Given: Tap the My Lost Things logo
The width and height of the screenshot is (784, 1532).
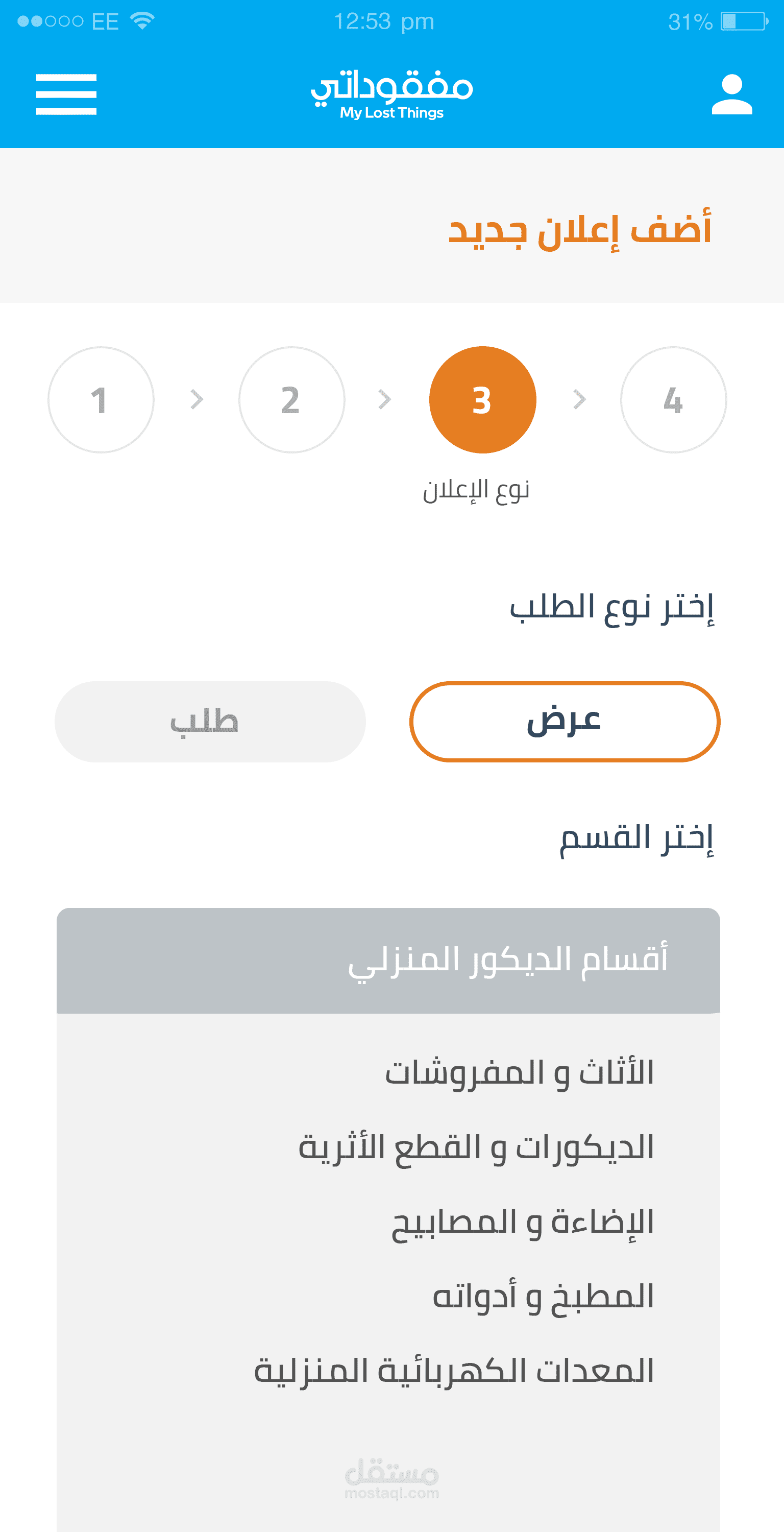Looking at the screenshot, I should click(x=391, y=95).
